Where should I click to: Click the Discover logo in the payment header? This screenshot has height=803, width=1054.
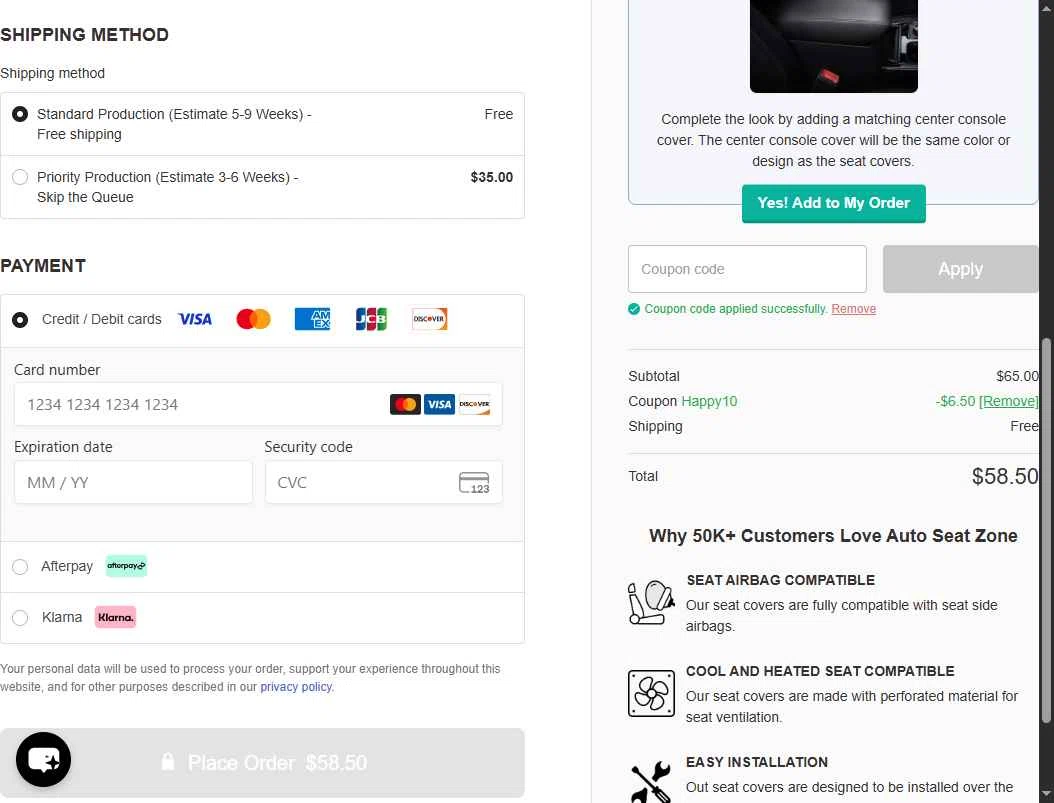pyautogui.click(x=430, y=319)
